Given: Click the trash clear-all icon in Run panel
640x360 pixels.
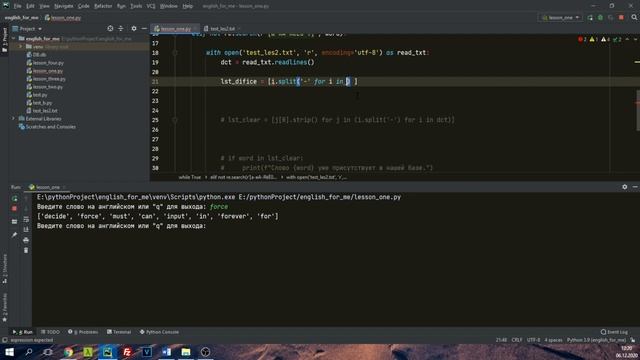Looking at the screenshot, I should 26,250.
